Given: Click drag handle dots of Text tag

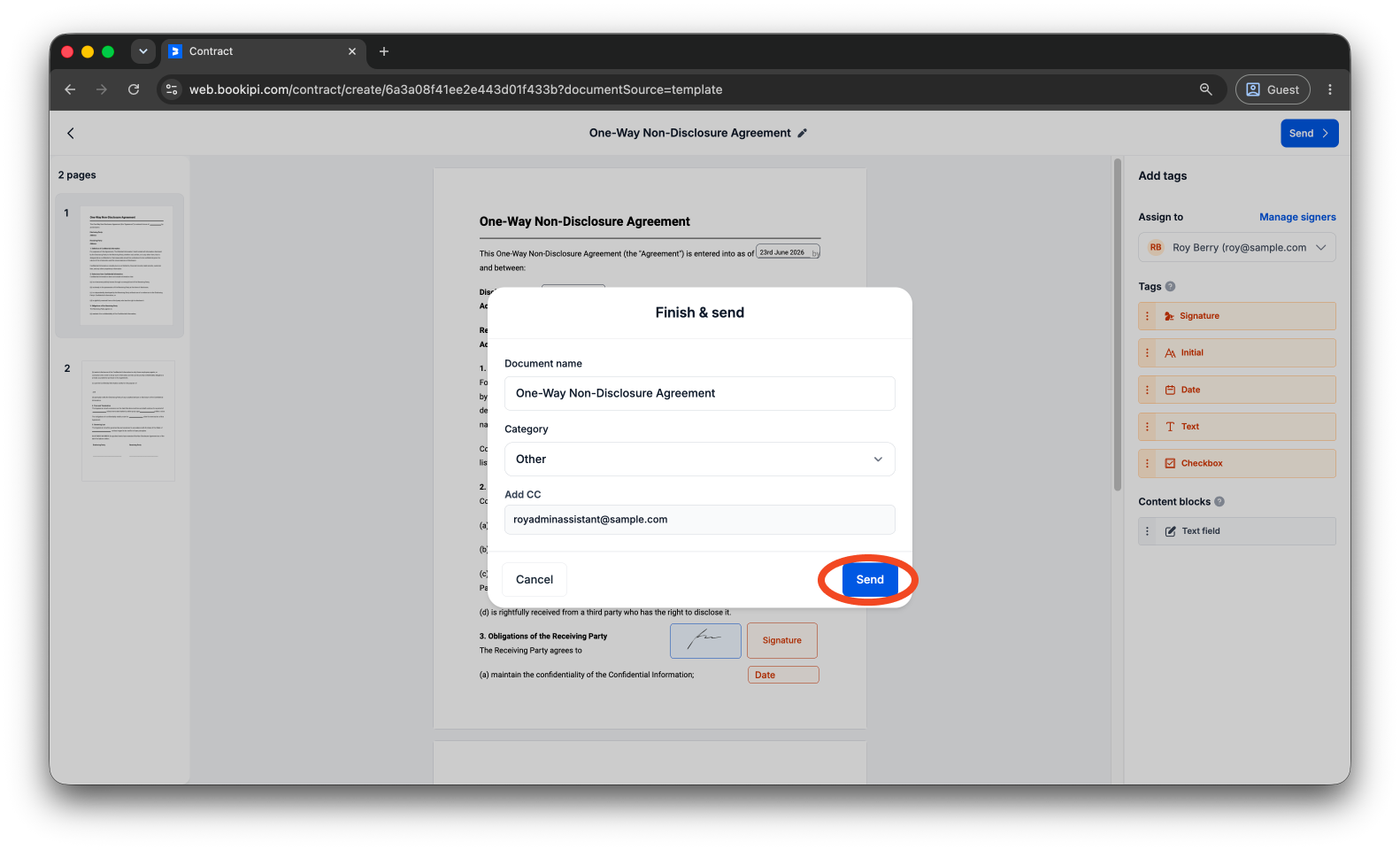Looking at the screenshot, I should click(1147, 427).
